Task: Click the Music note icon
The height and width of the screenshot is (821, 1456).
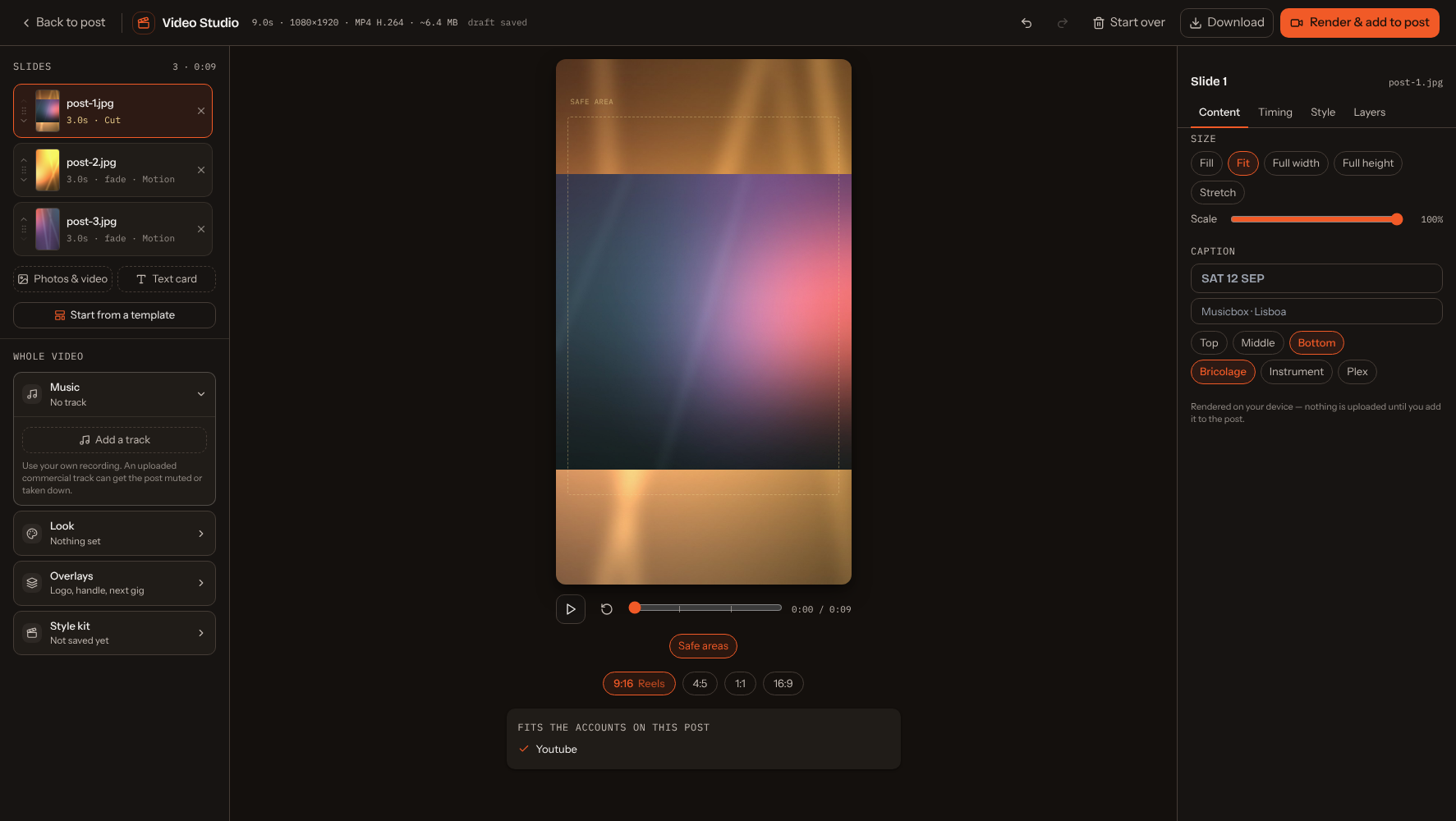Action: coord(32,394)
